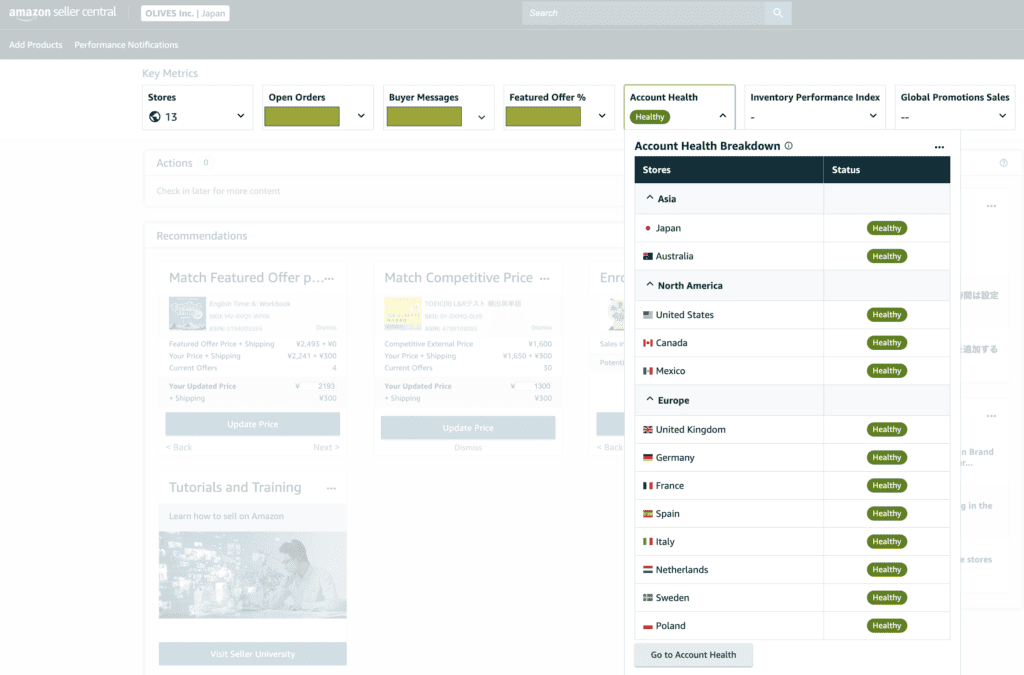Screen dimensions: 1024x675
Task: Expand Inventory Performance Index chevron
Action: [873, 116]
